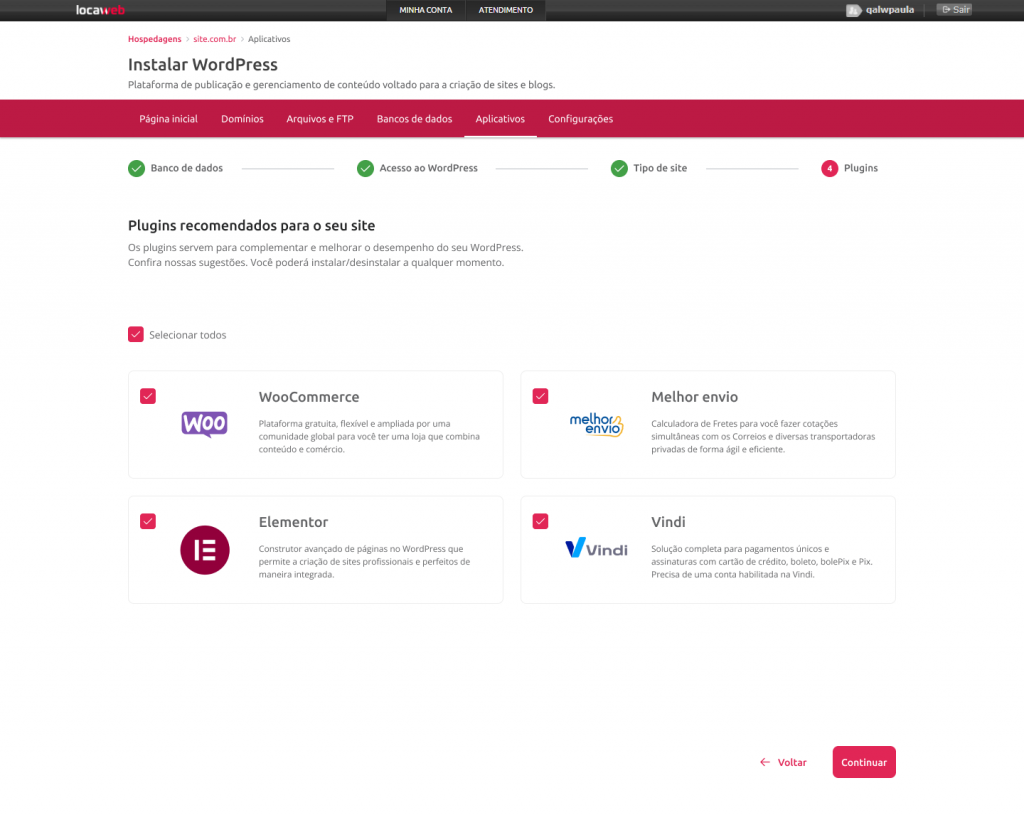Click the Elementor card title

click(x=293, y=522)
